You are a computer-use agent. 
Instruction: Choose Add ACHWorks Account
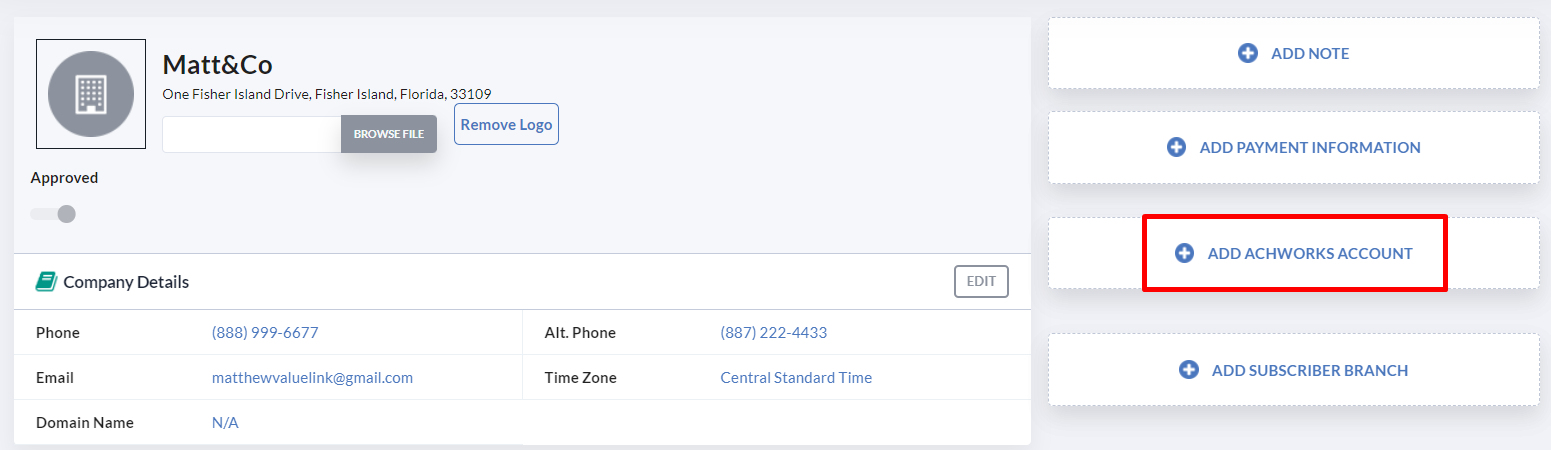tap(1293, 253)
